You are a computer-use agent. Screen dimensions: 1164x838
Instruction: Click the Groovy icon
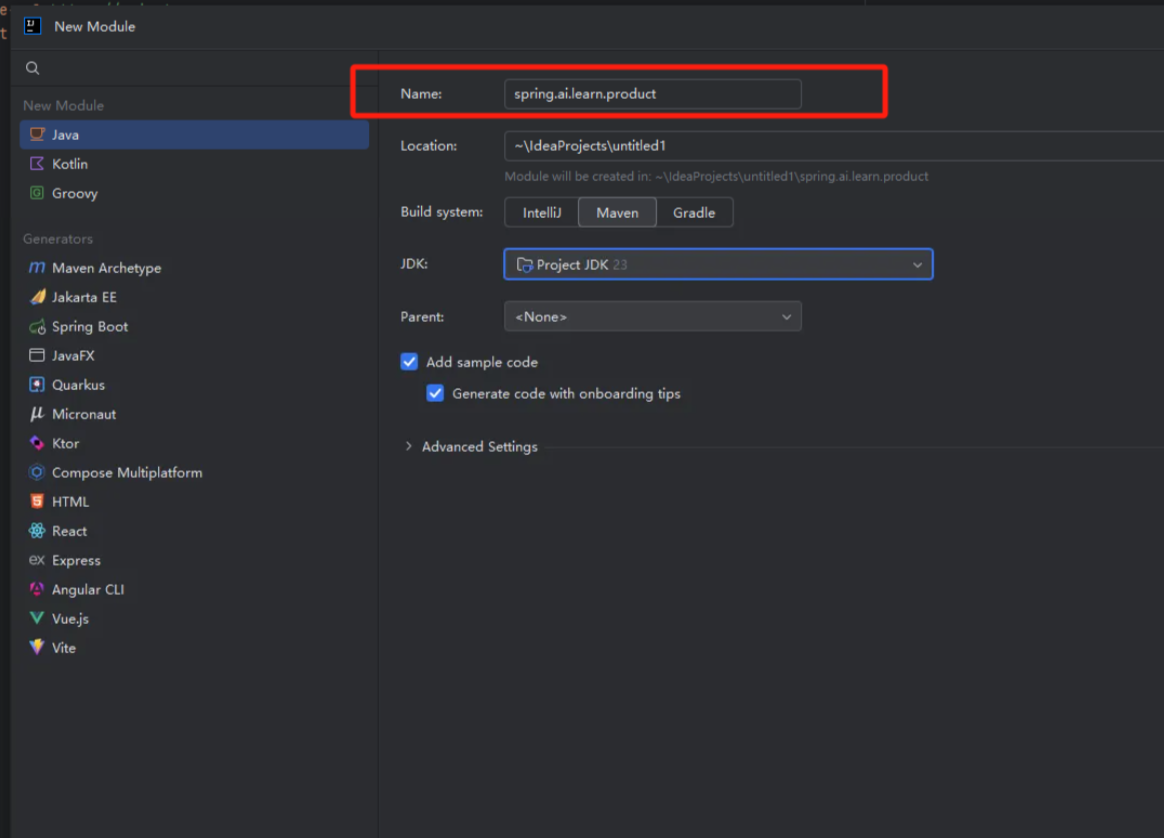click(36, 193)
